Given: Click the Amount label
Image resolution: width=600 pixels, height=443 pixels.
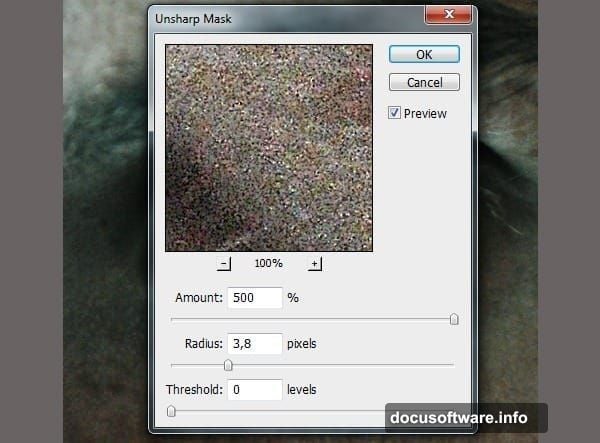Looking at the screenshot, I should (x=199, y=298).
